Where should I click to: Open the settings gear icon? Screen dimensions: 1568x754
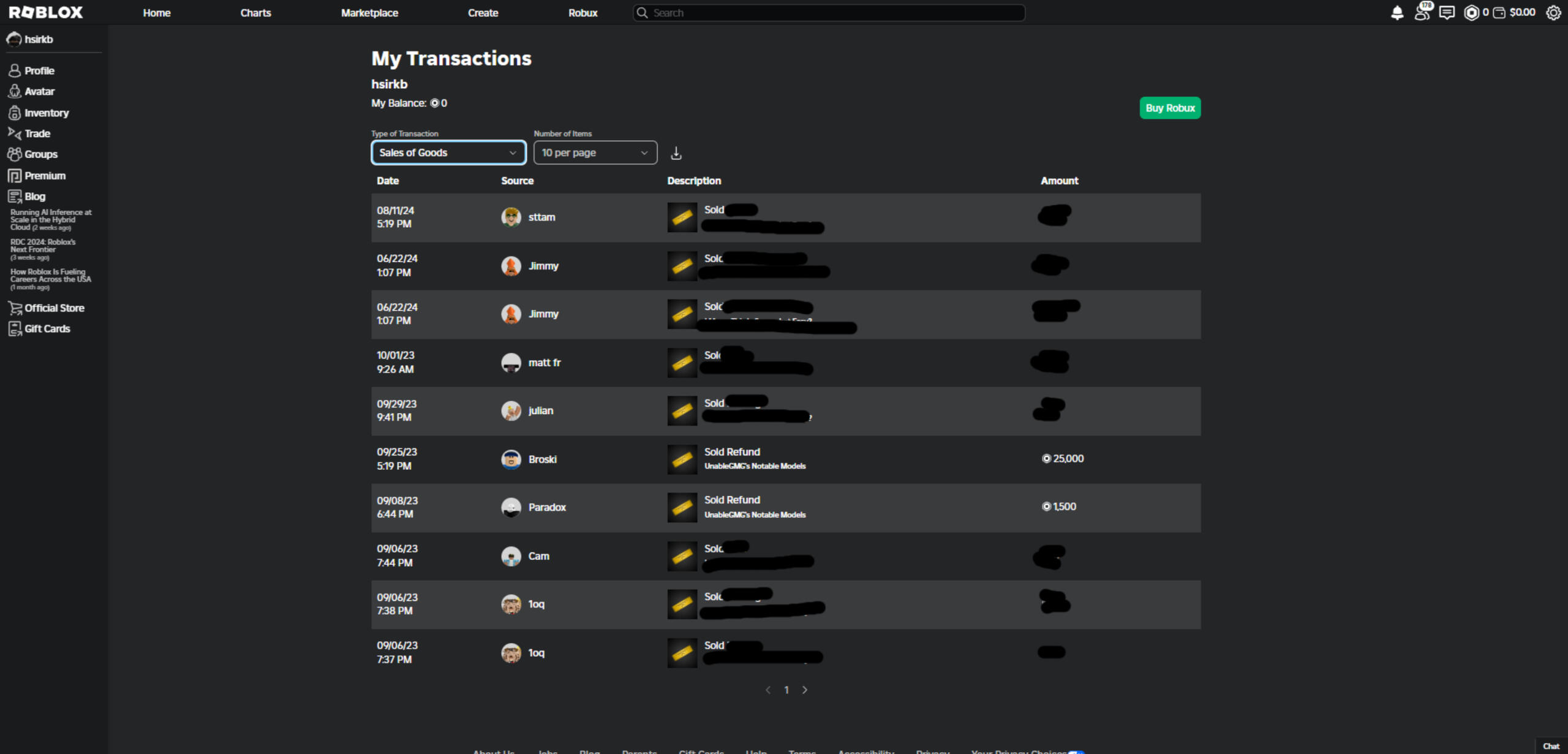coord(1553,12)
